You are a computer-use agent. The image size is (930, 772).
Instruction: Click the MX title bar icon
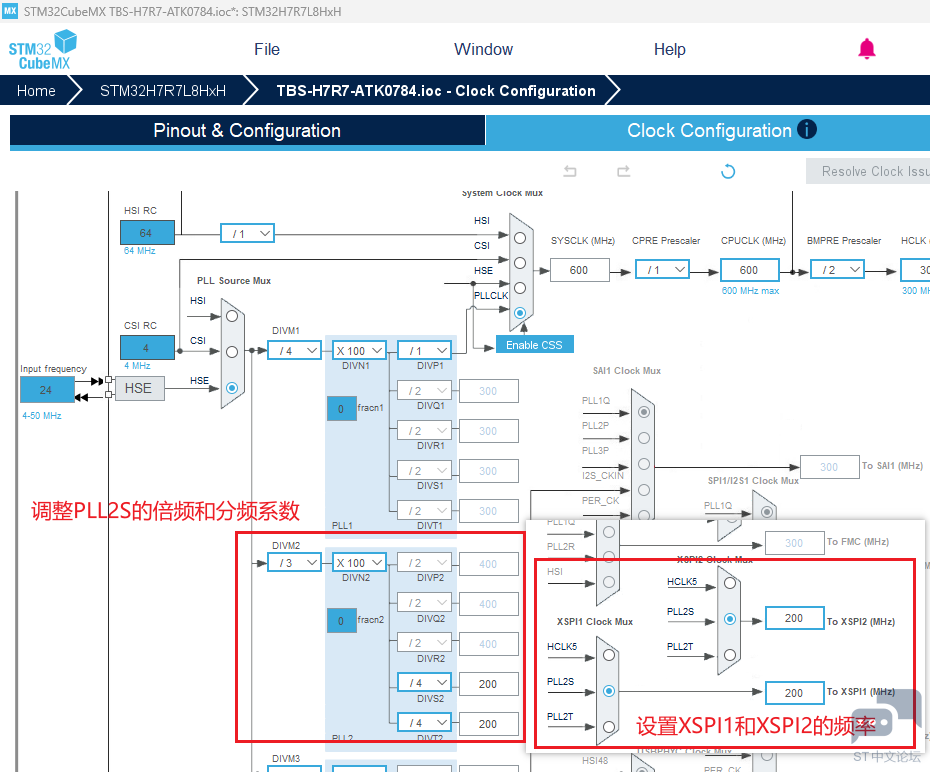coord(9,11)
